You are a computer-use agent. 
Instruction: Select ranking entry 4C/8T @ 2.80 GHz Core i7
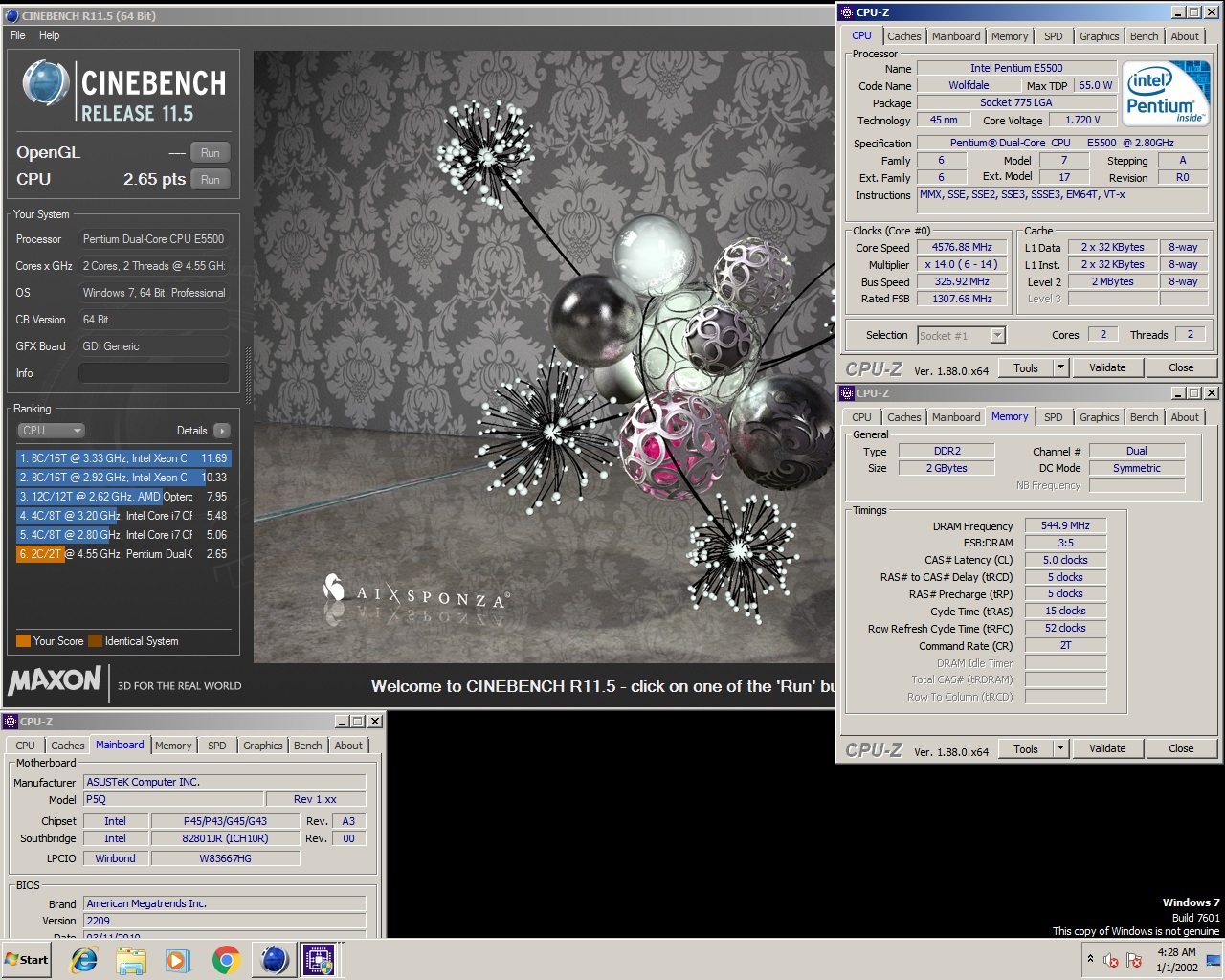pyautogui.click(x=123, y=535)
